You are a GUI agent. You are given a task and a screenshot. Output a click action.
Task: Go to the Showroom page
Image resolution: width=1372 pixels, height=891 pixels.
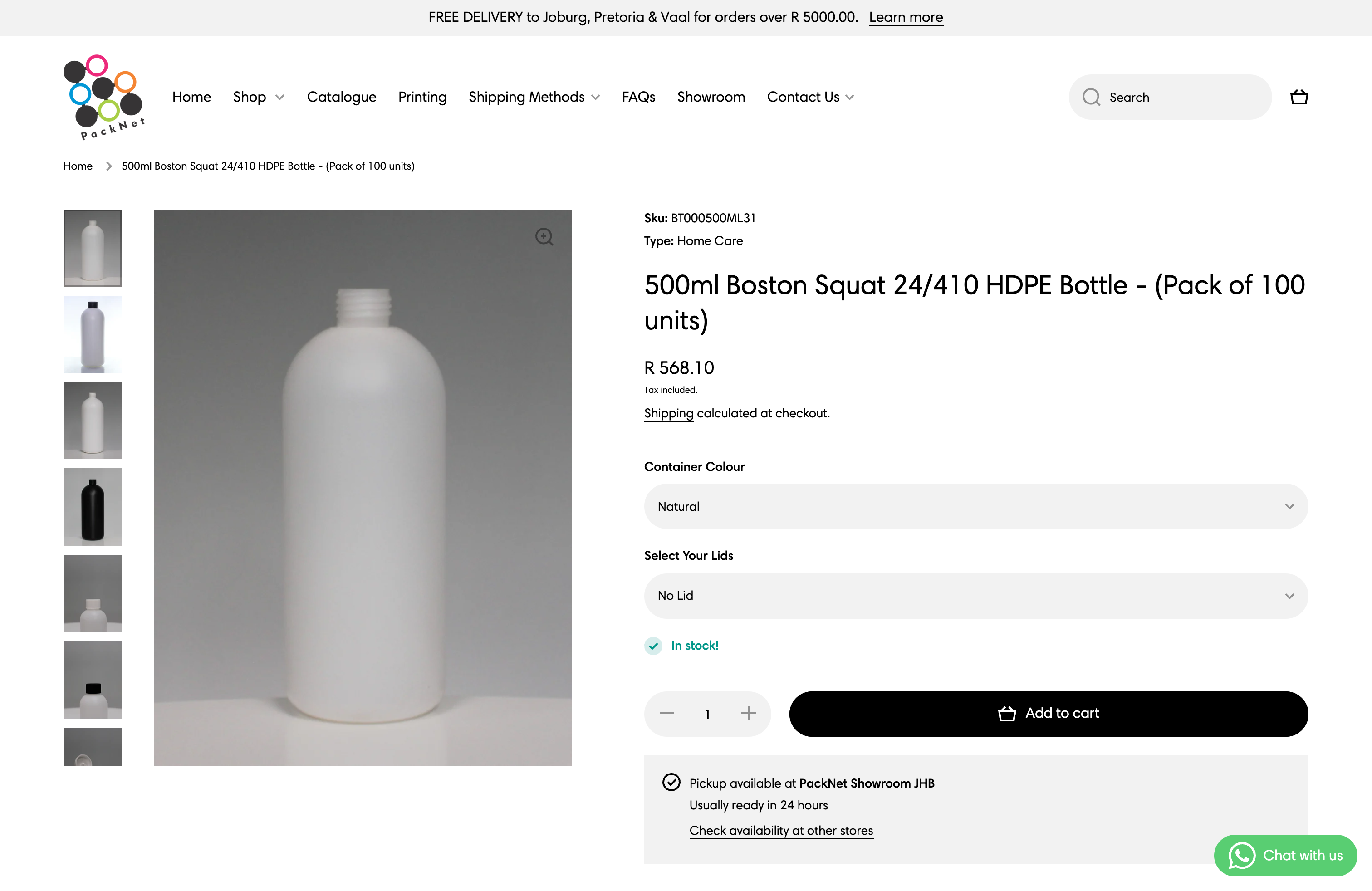[x=711, y=97]
